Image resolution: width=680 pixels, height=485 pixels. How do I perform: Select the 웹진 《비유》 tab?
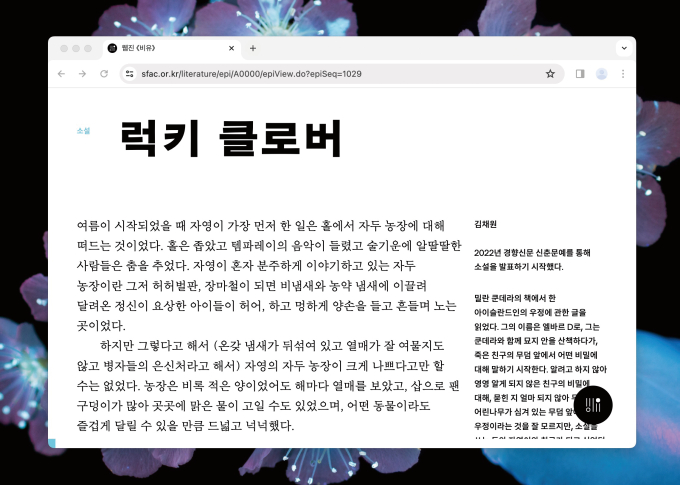point(171,48)
